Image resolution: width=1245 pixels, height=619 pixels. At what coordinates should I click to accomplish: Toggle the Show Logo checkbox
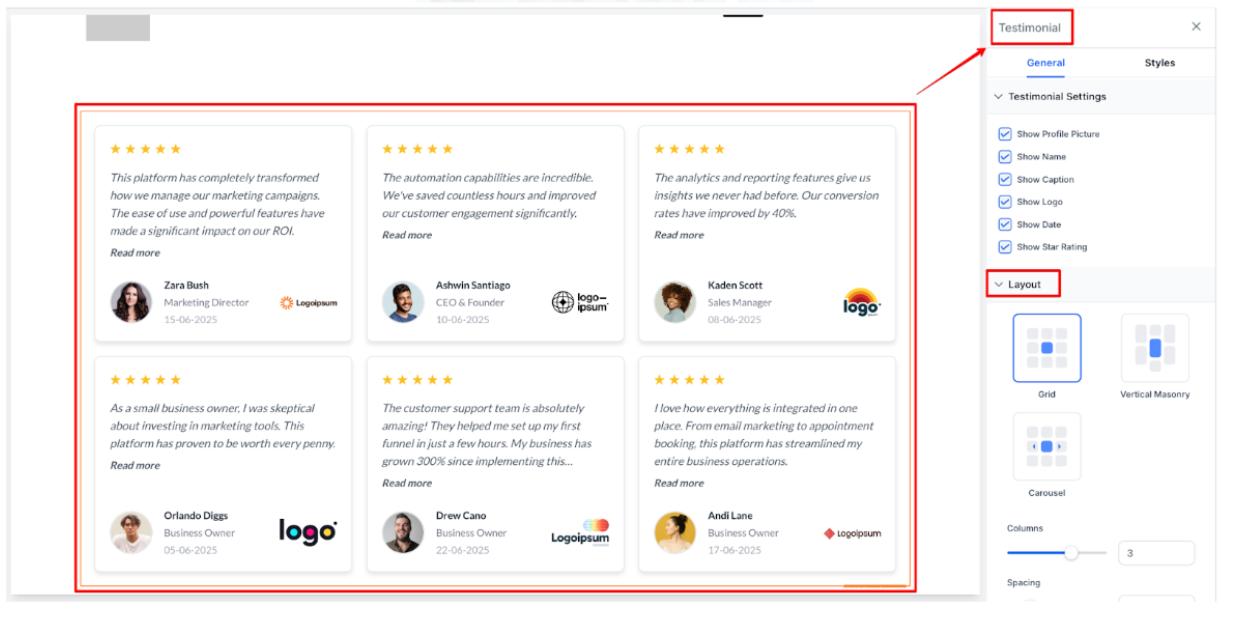pyautogui.click(x=1005, y=202)
